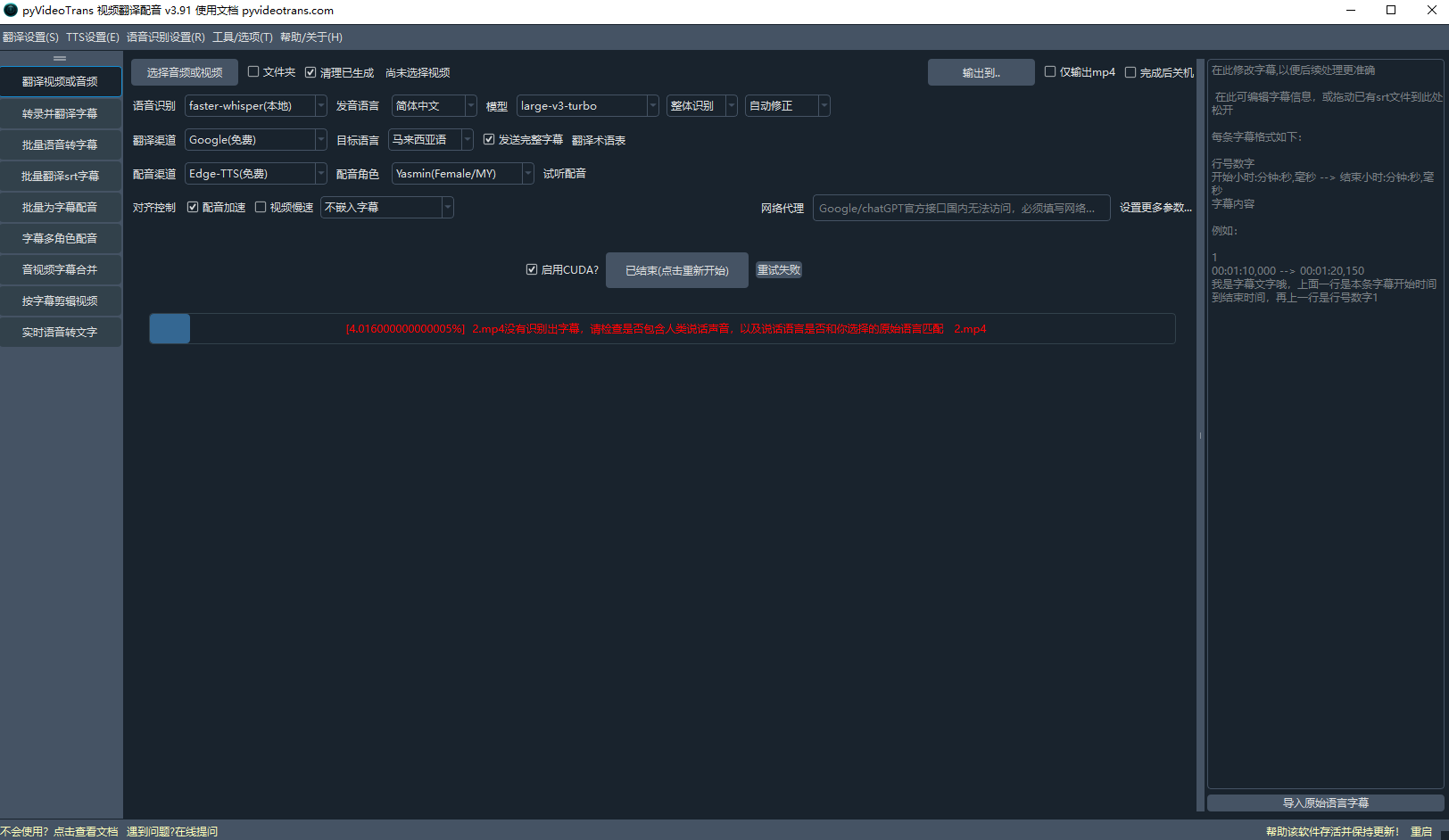The height and width of the screenshot is (840, 1449).
Task: Open the 翻译视频或音频 sidebar tab
Action: [61, 81]
